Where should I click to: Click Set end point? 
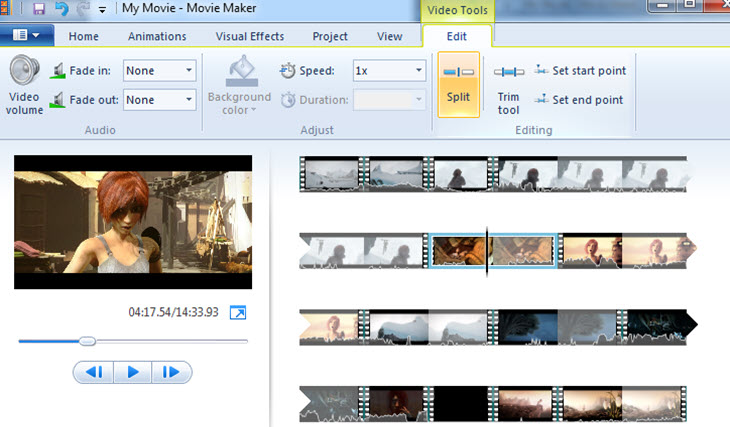[x=579, y=100]
